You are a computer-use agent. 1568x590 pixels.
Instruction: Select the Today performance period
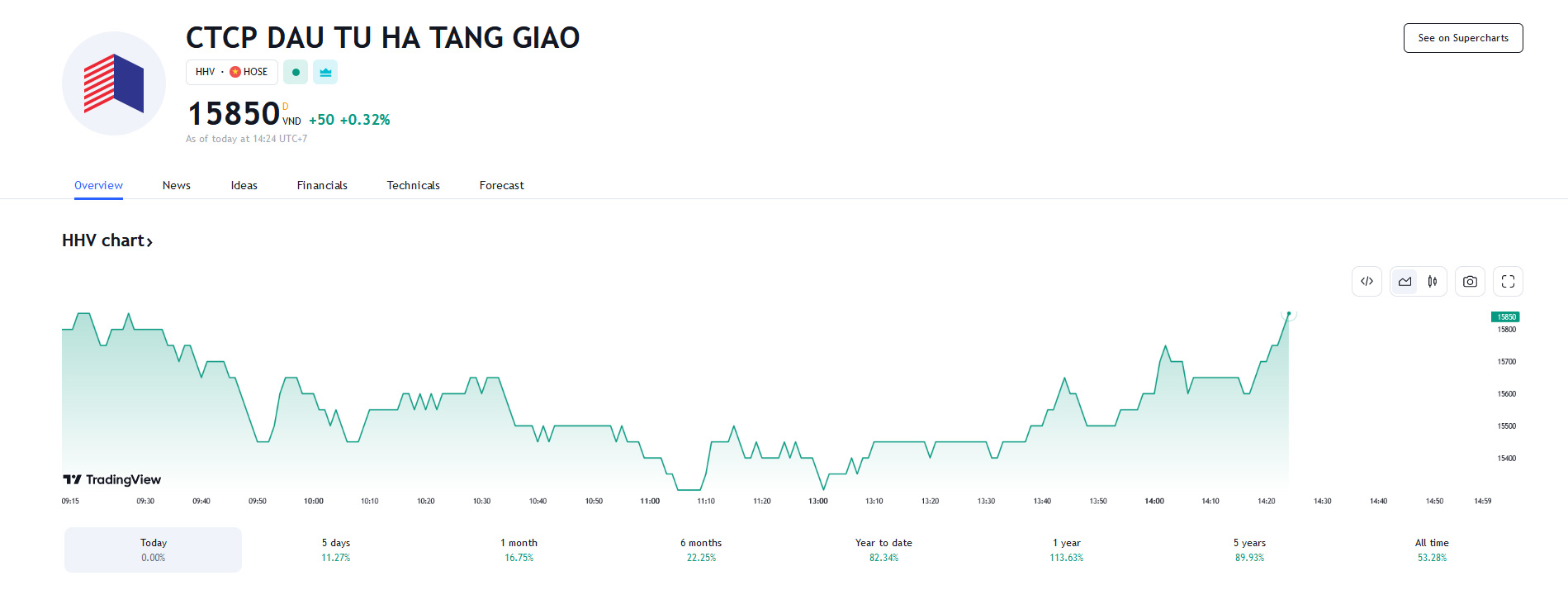click(152, 549)
